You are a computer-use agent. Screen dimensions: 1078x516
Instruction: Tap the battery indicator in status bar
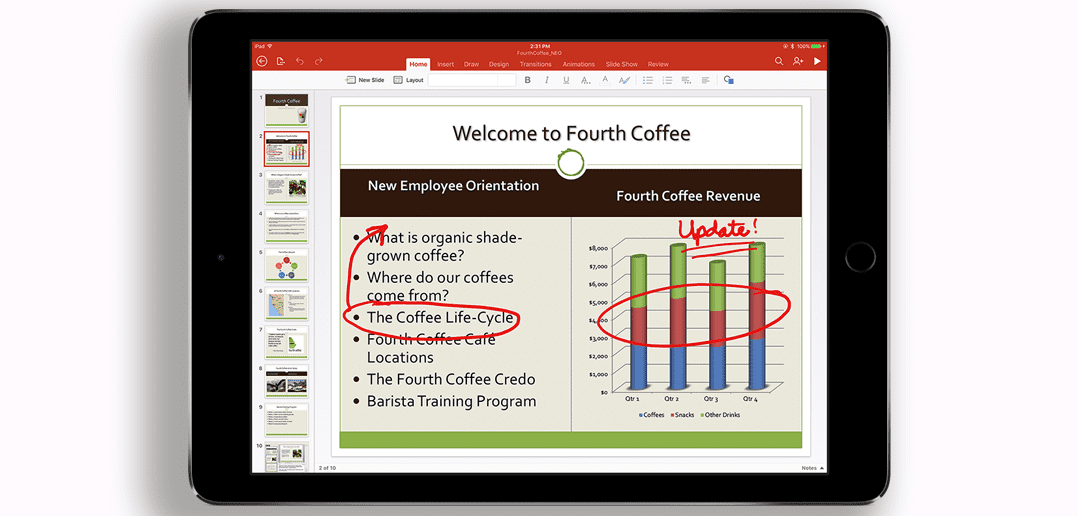click(817, 46)
